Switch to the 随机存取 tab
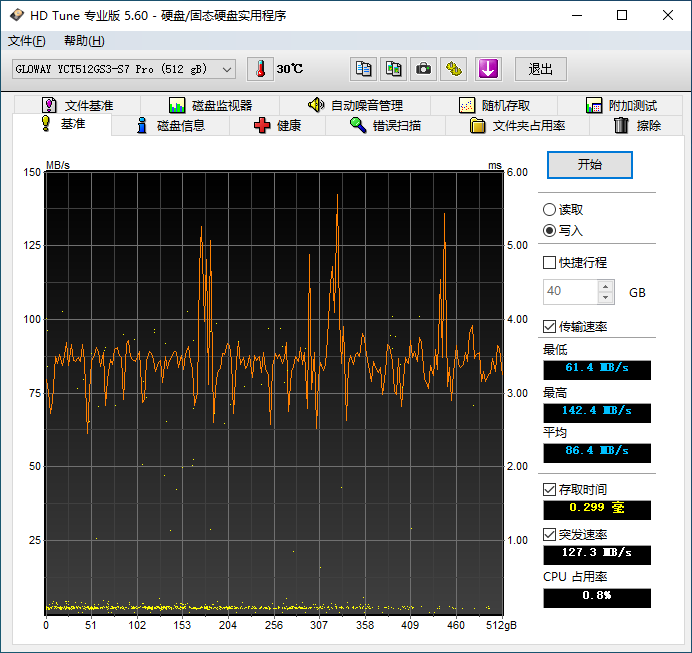692x653 pixels. coord(494,105)
